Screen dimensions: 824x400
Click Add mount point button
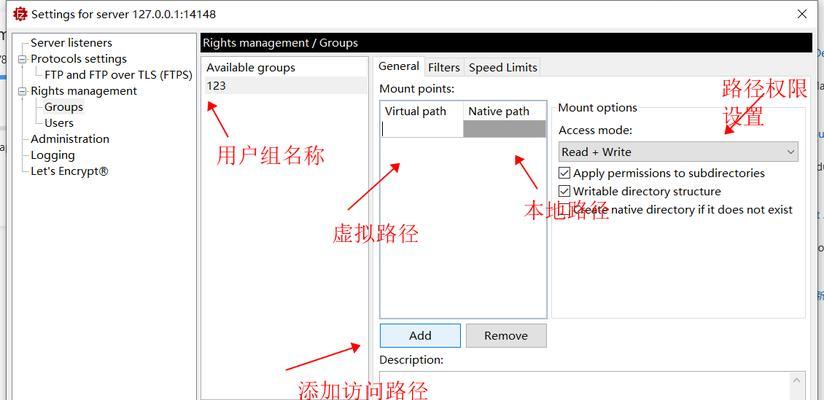click(420, 335)
